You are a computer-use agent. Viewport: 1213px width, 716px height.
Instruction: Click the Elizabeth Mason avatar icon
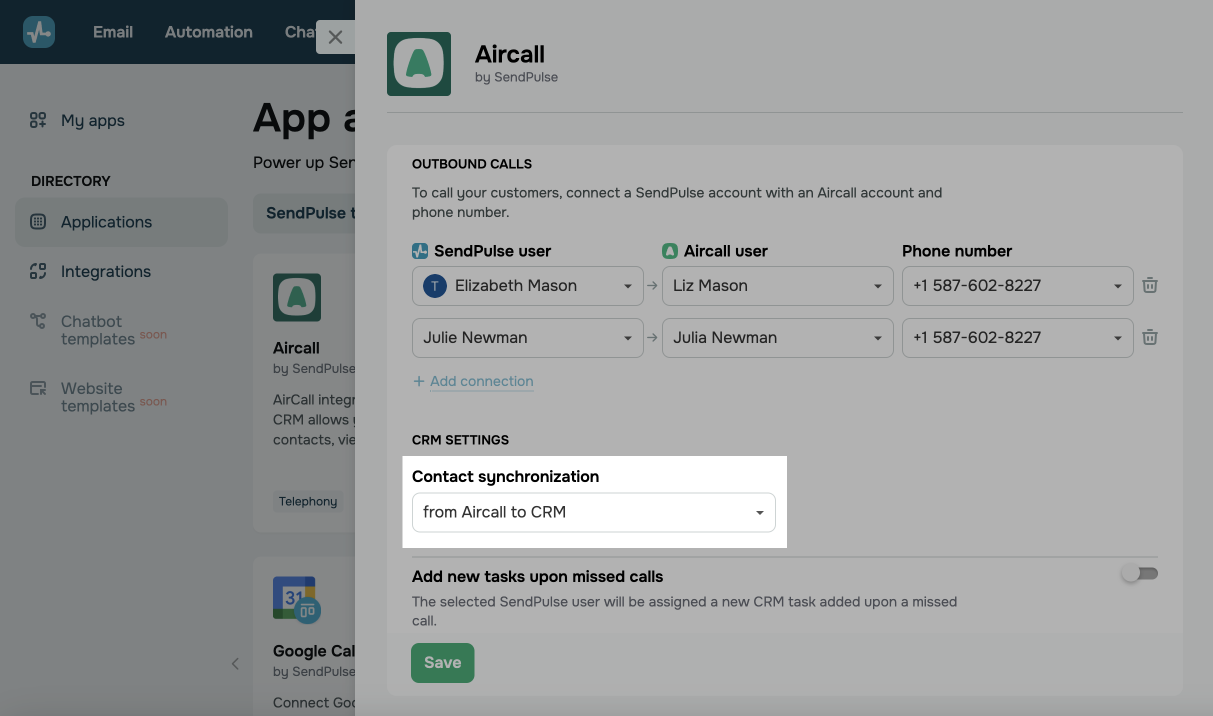tap(435, 286)
